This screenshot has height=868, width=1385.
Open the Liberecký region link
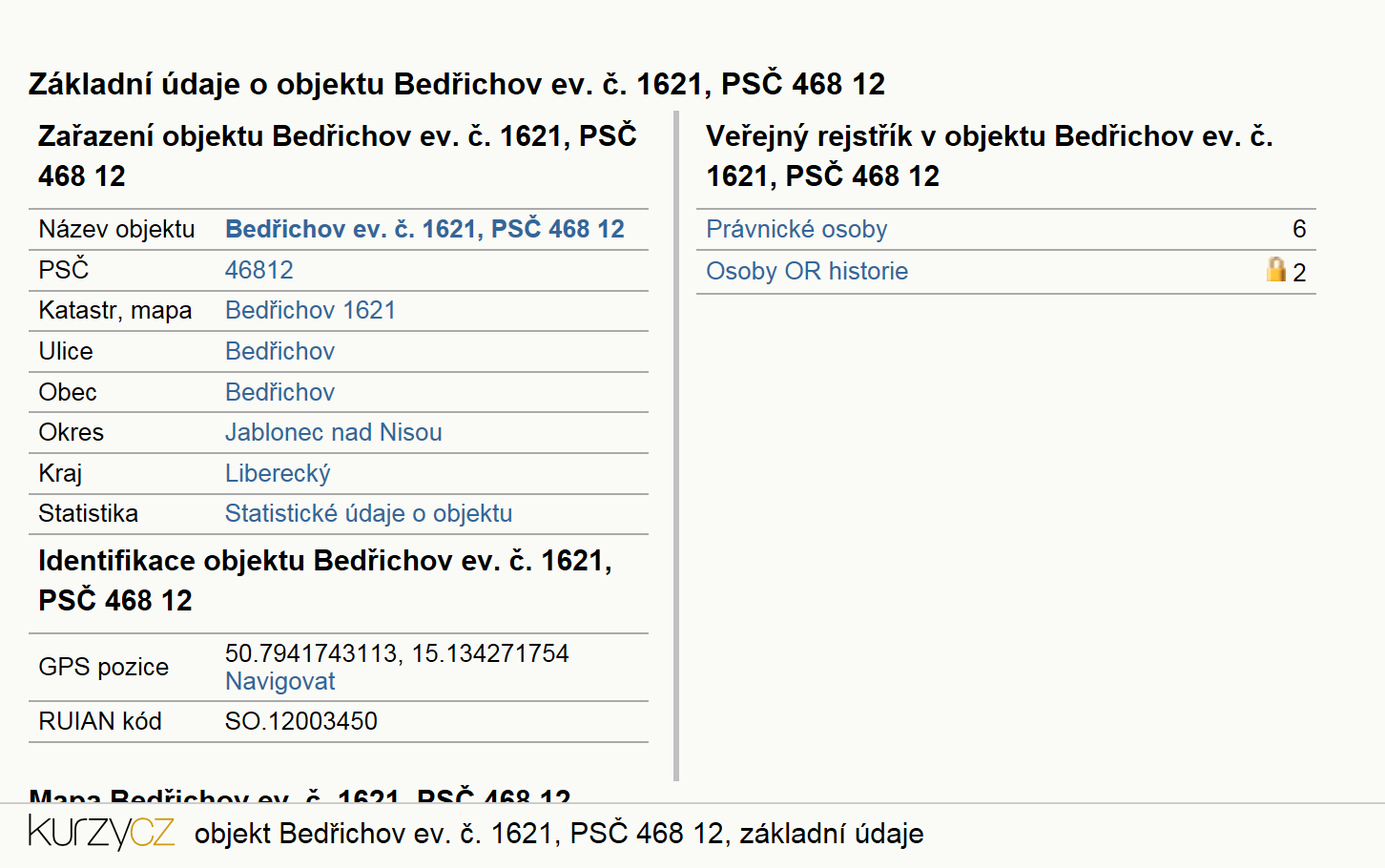(278, 474)
